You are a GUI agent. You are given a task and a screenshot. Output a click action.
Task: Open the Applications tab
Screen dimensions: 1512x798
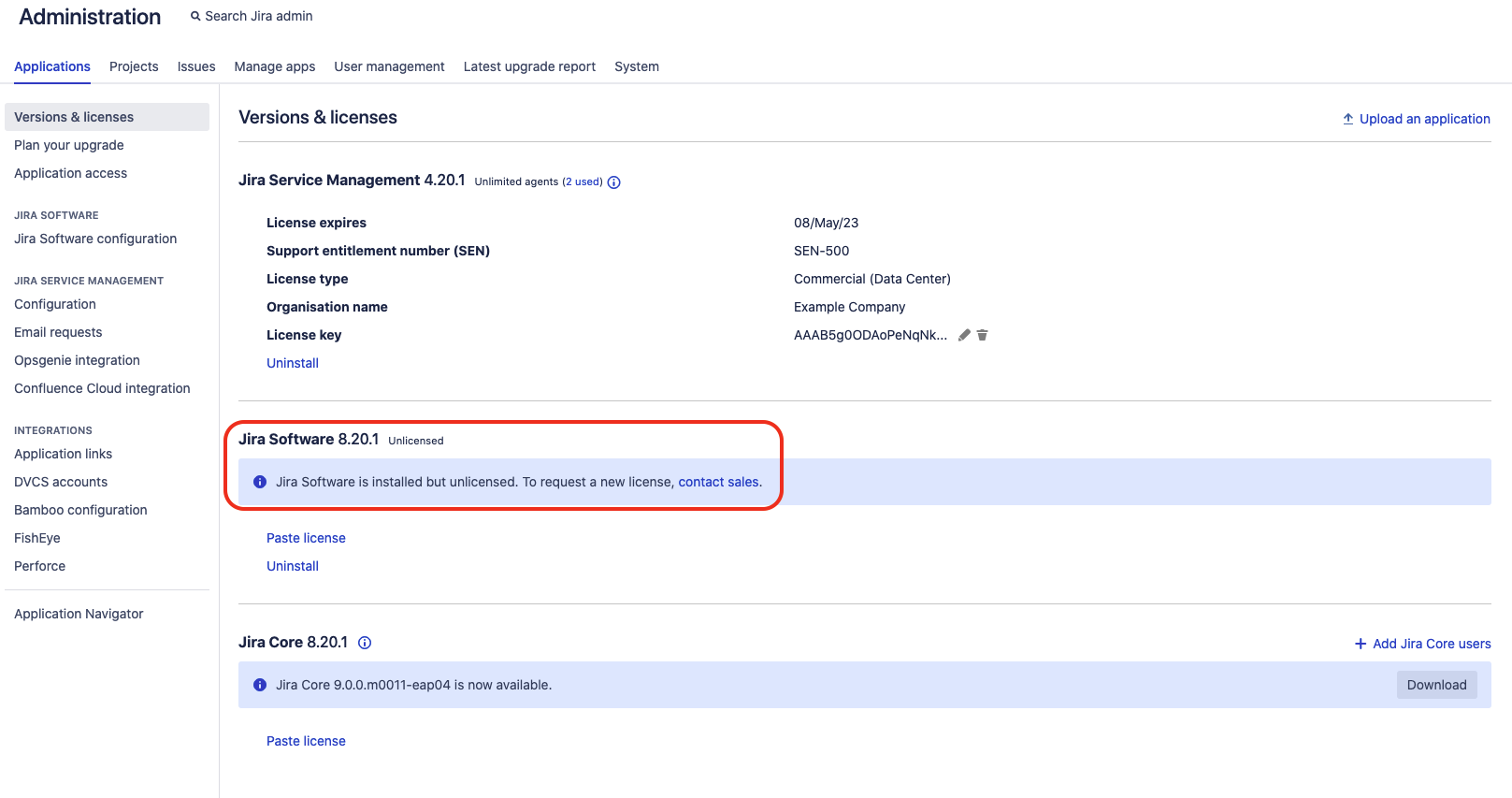52,66
